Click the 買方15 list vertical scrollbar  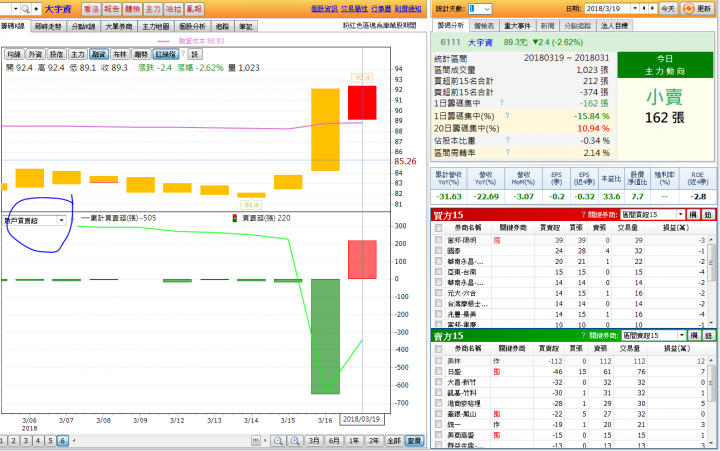click(711, 281)
